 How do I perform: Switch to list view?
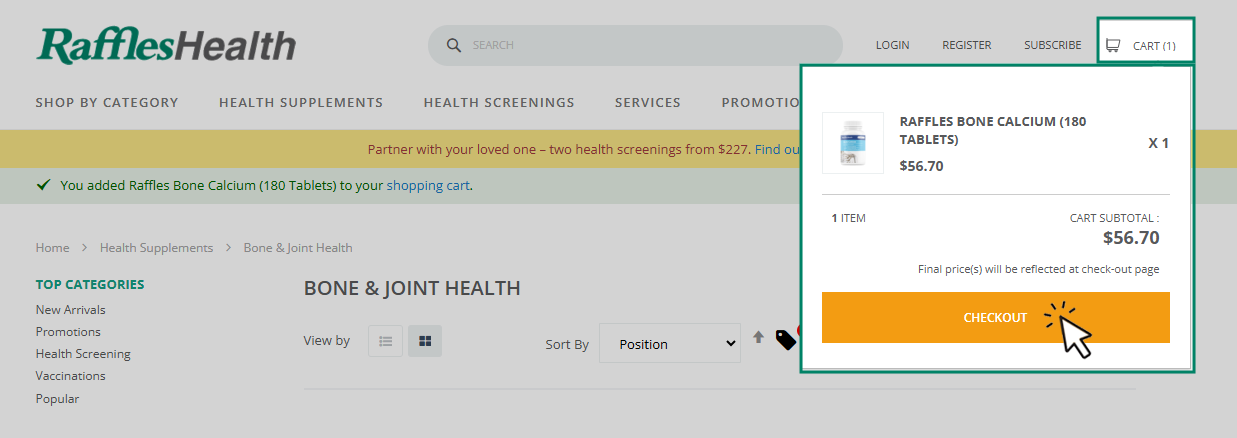pos(385,341)
